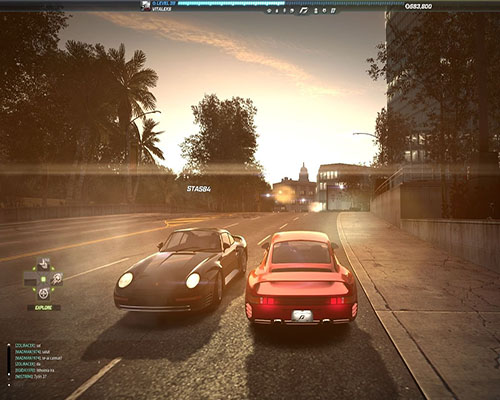Click the VITALEXS driver name
The height and width of the screenshot is (400, 500).
(162, 9)
